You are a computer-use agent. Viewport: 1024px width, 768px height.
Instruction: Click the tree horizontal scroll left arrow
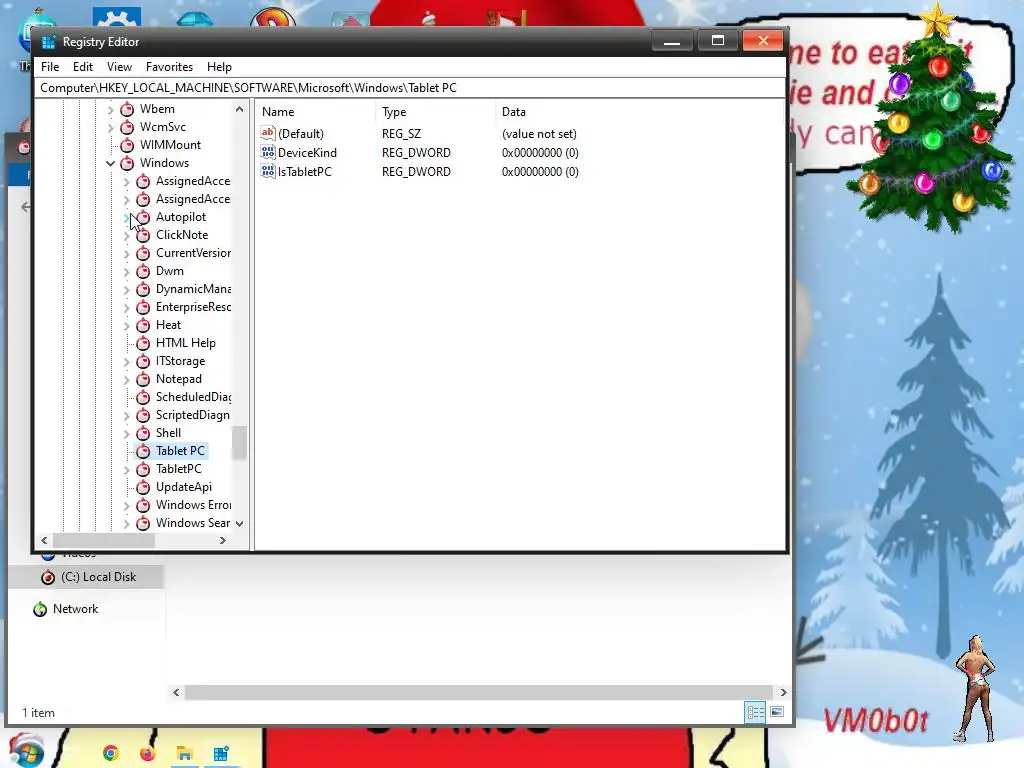(x=44, y=541)
